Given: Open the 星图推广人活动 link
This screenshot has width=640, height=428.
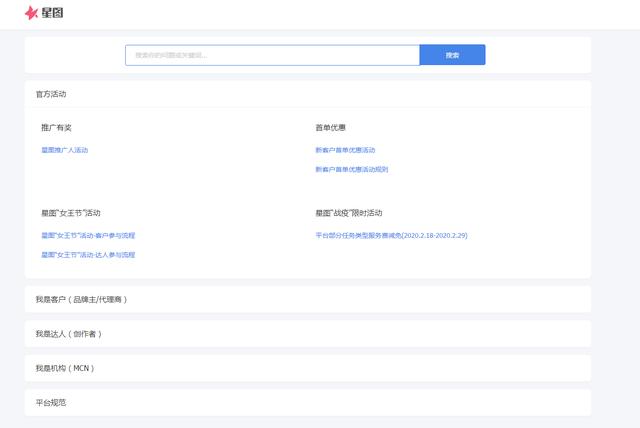Looking at the screenshot, I should click(x=65, y=150).
